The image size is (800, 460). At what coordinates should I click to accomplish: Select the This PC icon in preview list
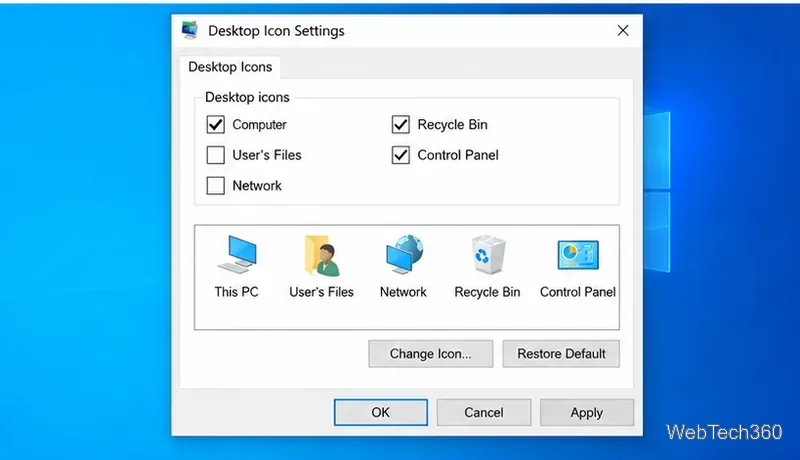click(237, 254)
